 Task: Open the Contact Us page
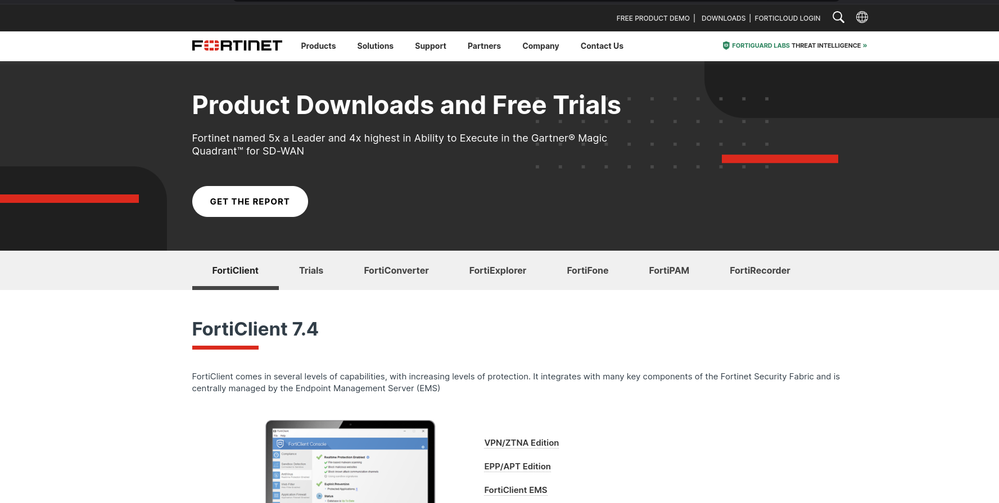601,46
